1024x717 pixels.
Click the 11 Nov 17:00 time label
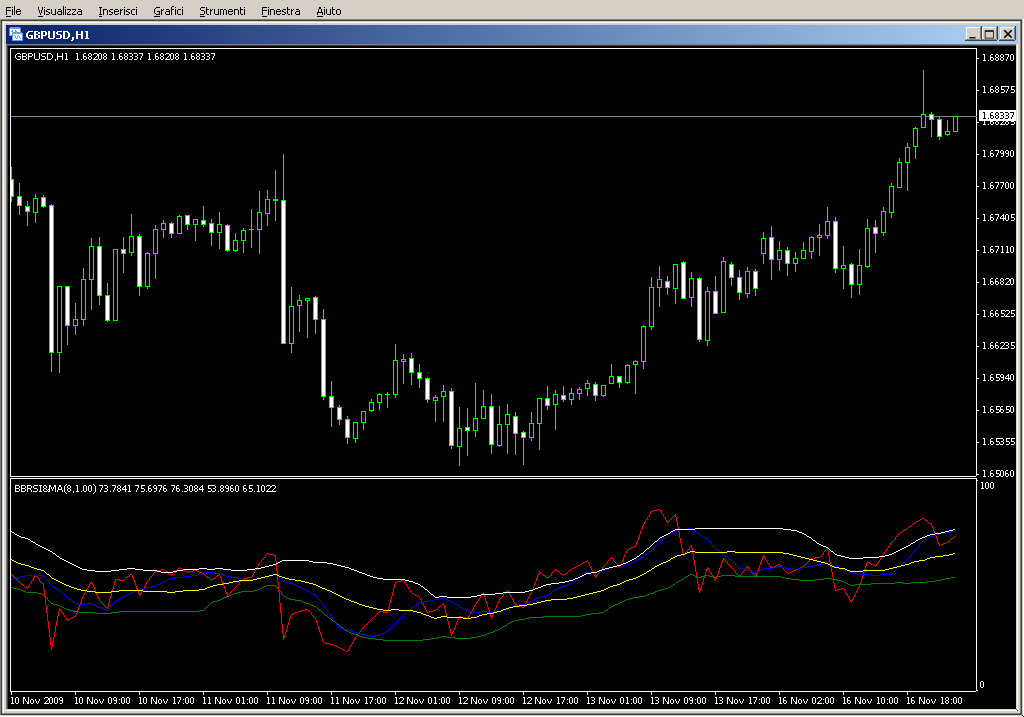[x=358, y=701]
